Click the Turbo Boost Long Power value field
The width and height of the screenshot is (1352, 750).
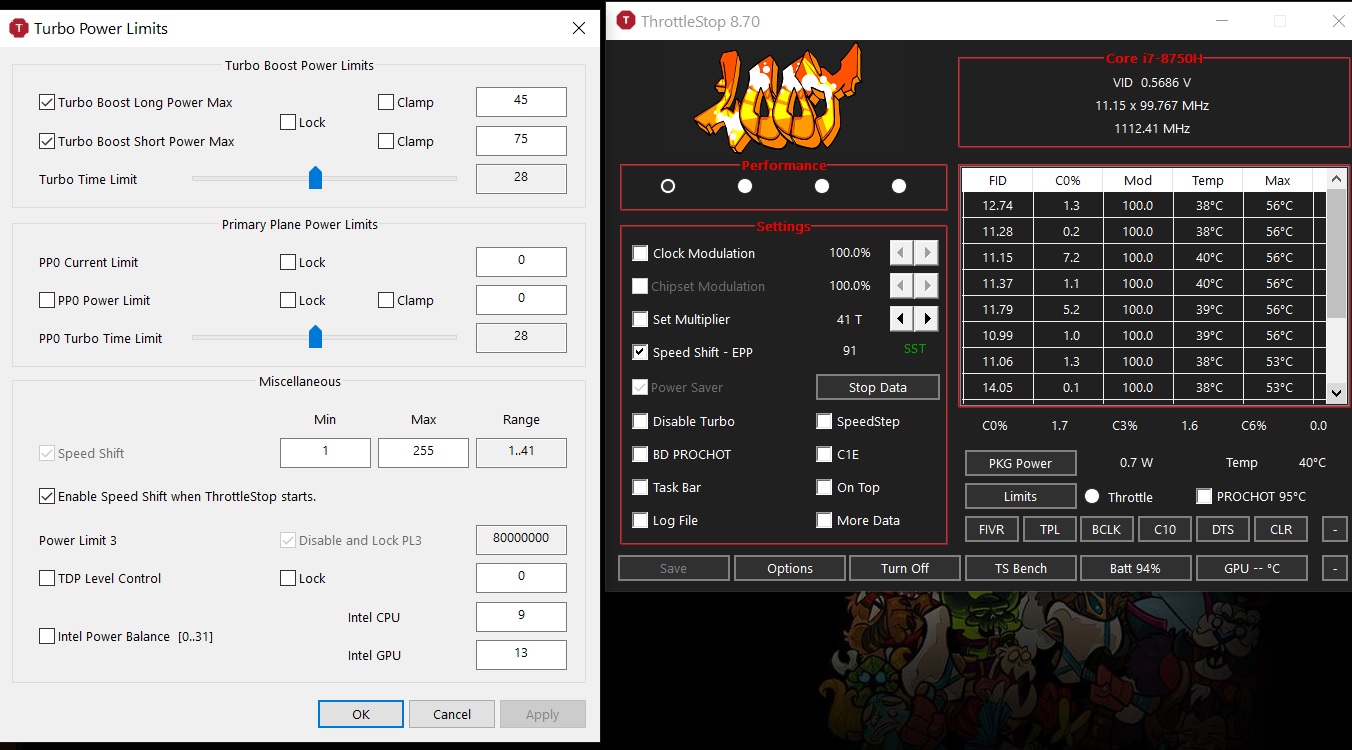(521, 101)
